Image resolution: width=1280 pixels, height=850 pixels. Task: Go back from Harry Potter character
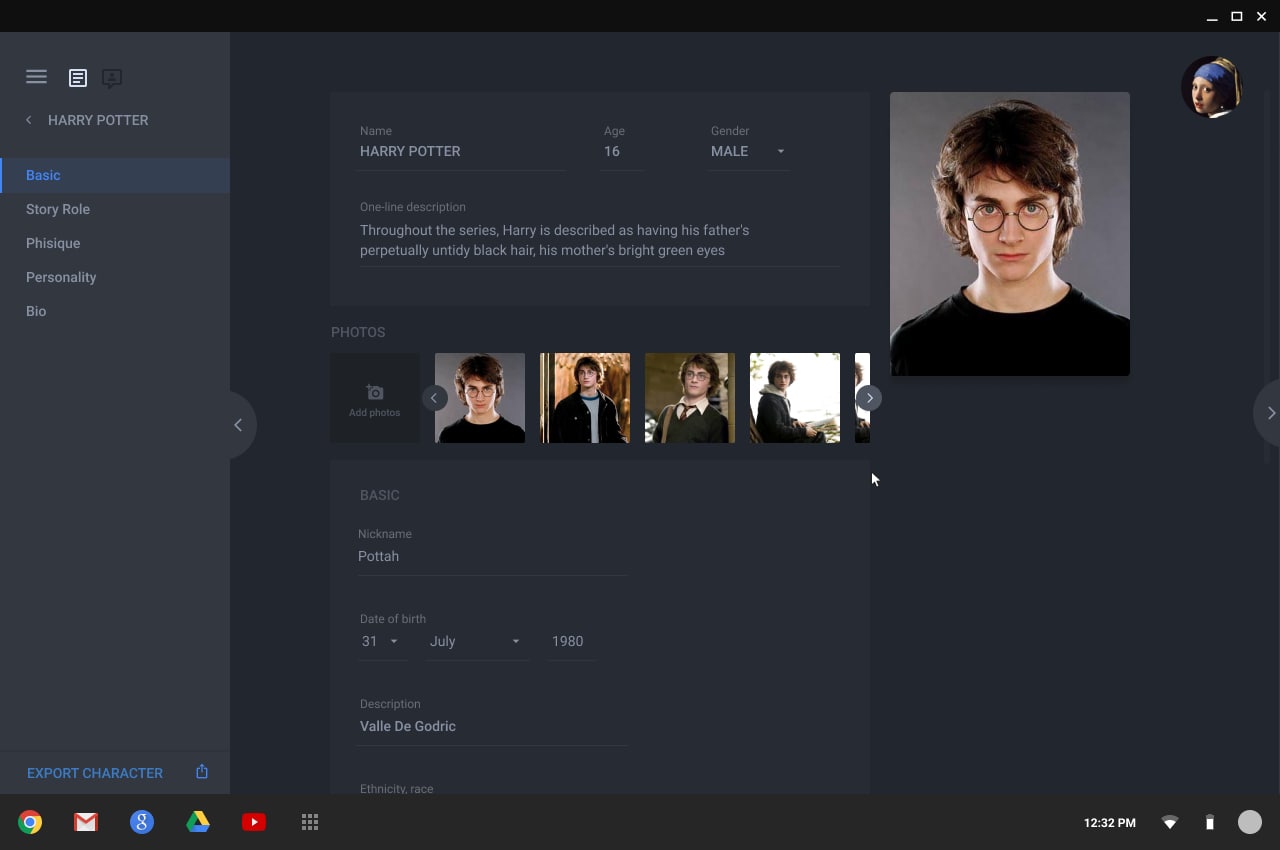click(29, 120)
